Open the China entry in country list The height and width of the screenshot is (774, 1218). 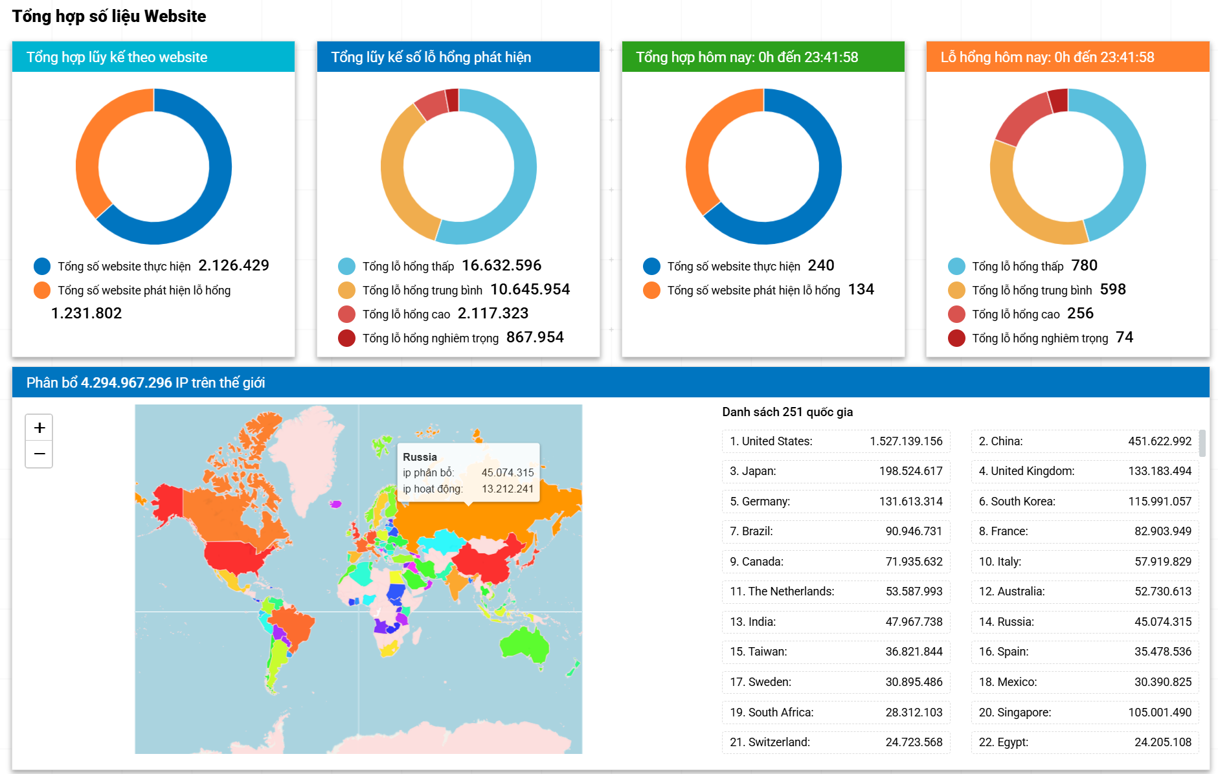click(1084, 441)
